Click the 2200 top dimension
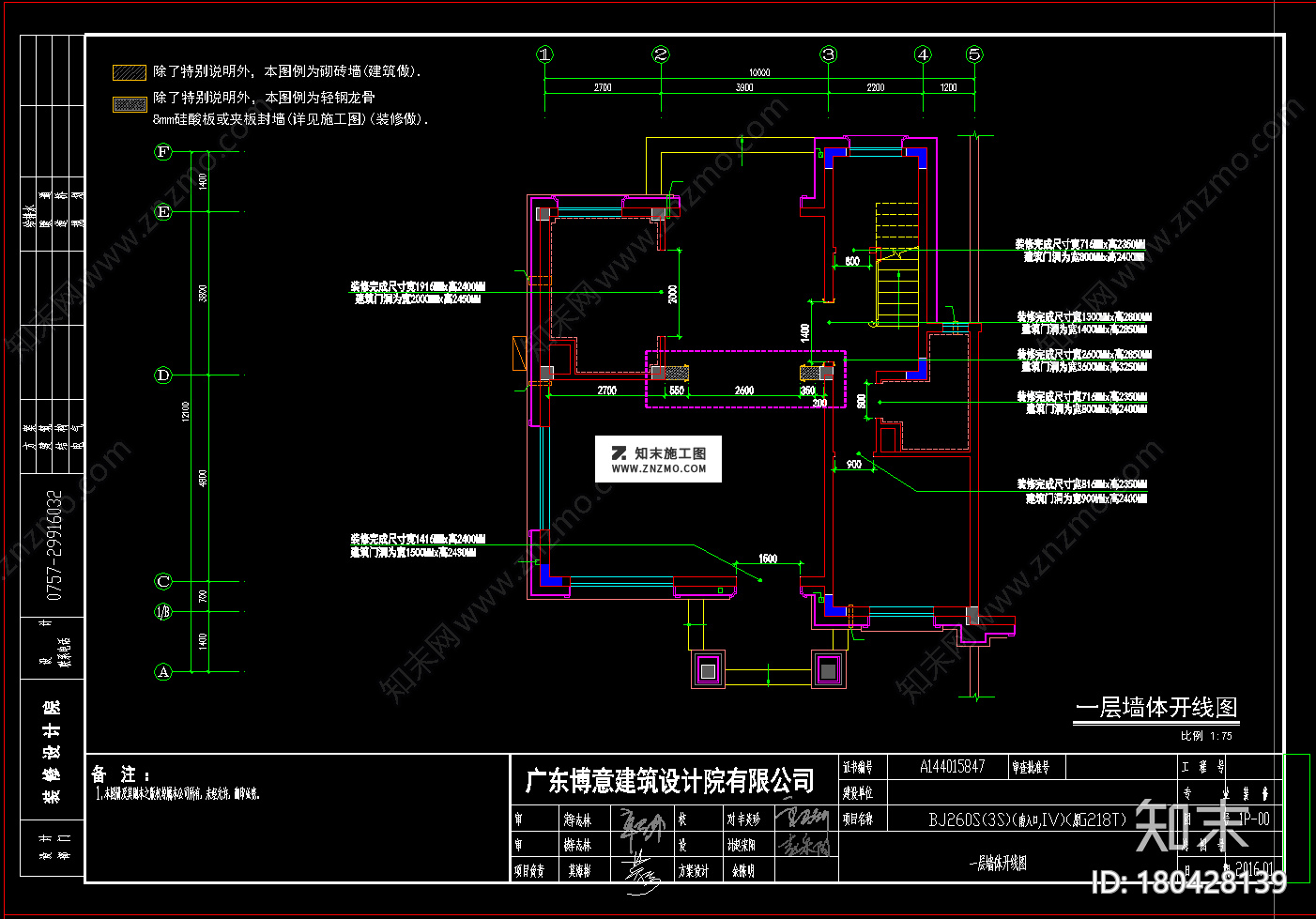Viewport: 1316px width, 919px height. click(875, 87)
